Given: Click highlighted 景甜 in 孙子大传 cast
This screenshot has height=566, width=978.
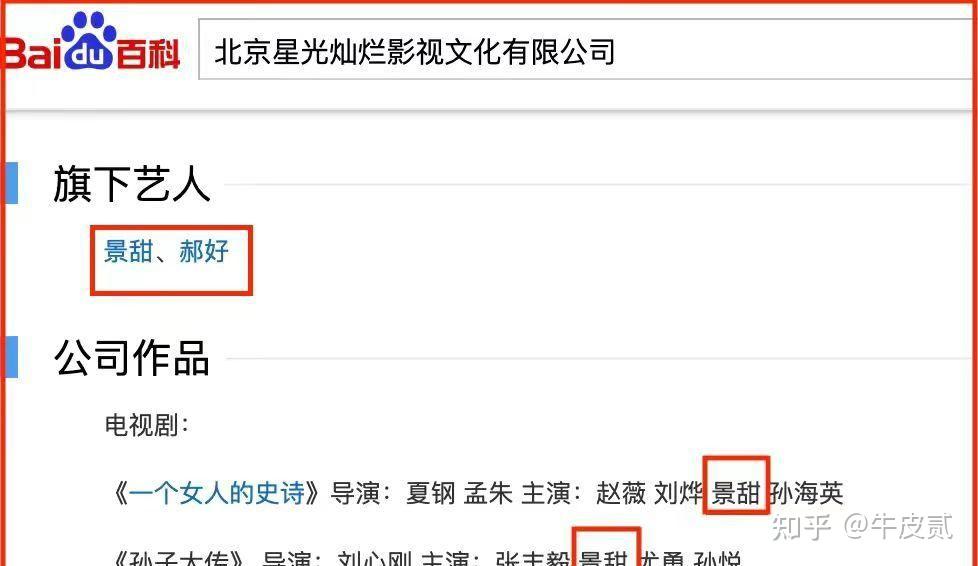Looking at the screenshot, I should [603, 557].
